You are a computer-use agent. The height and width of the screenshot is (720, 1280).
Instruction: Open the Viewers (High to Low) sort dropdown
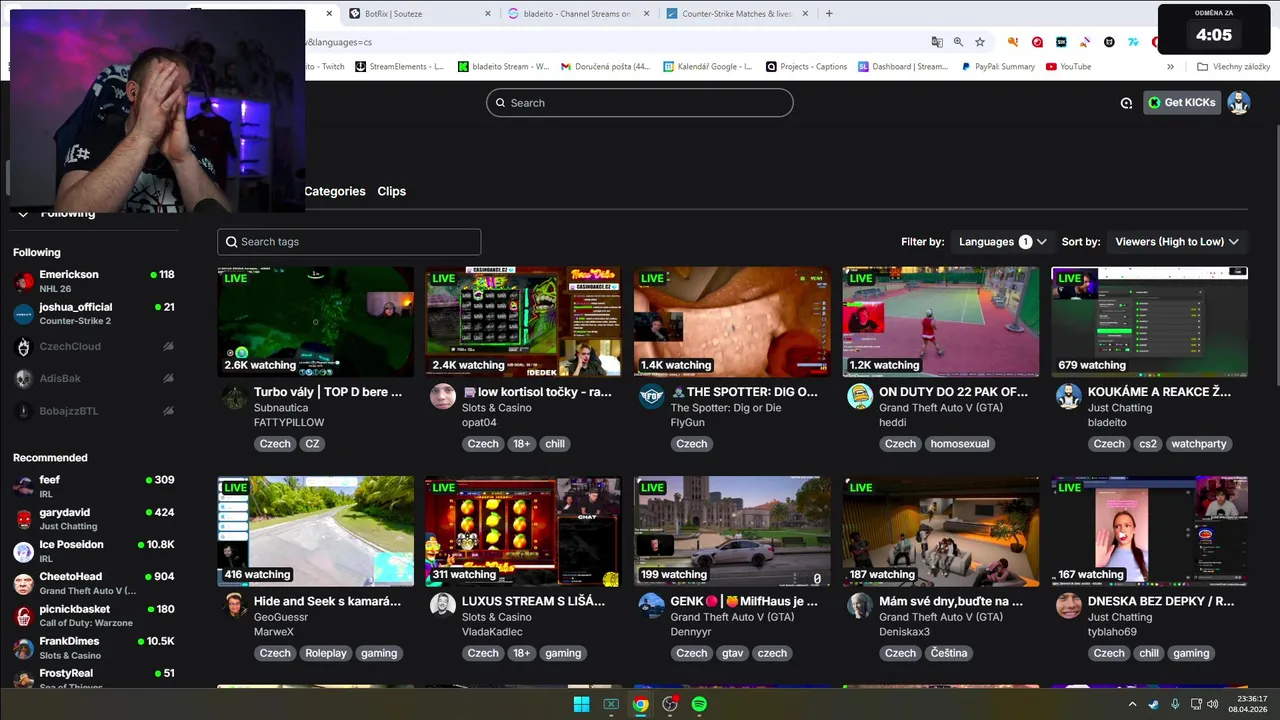pyautogui.click(x=1177, y=242)
